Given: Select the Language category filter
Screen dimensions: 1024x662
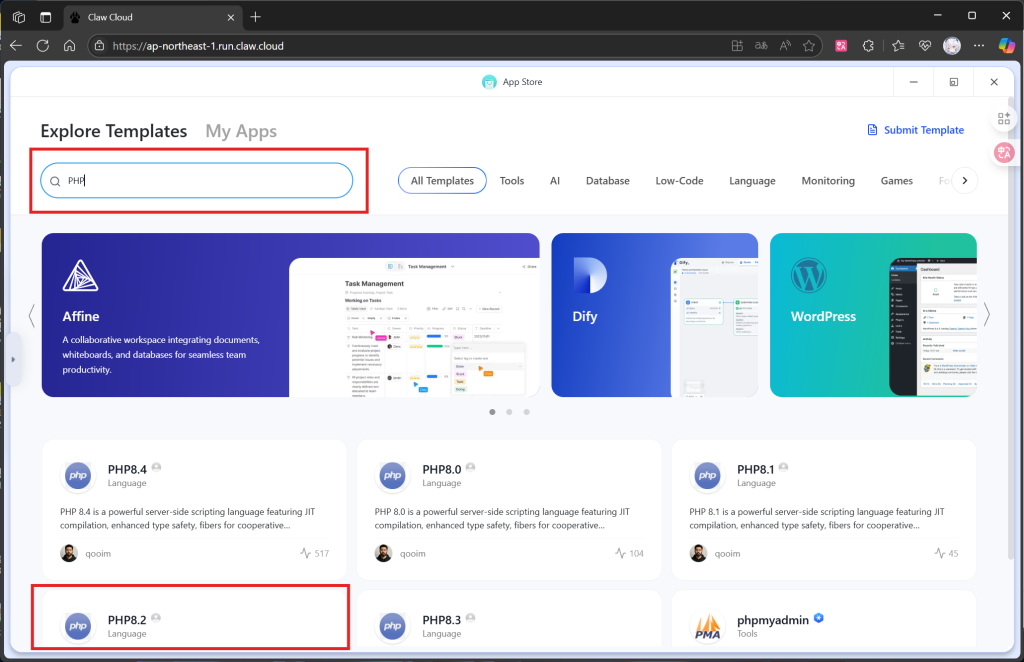Looking at the screenshot, I should point(752,181).
